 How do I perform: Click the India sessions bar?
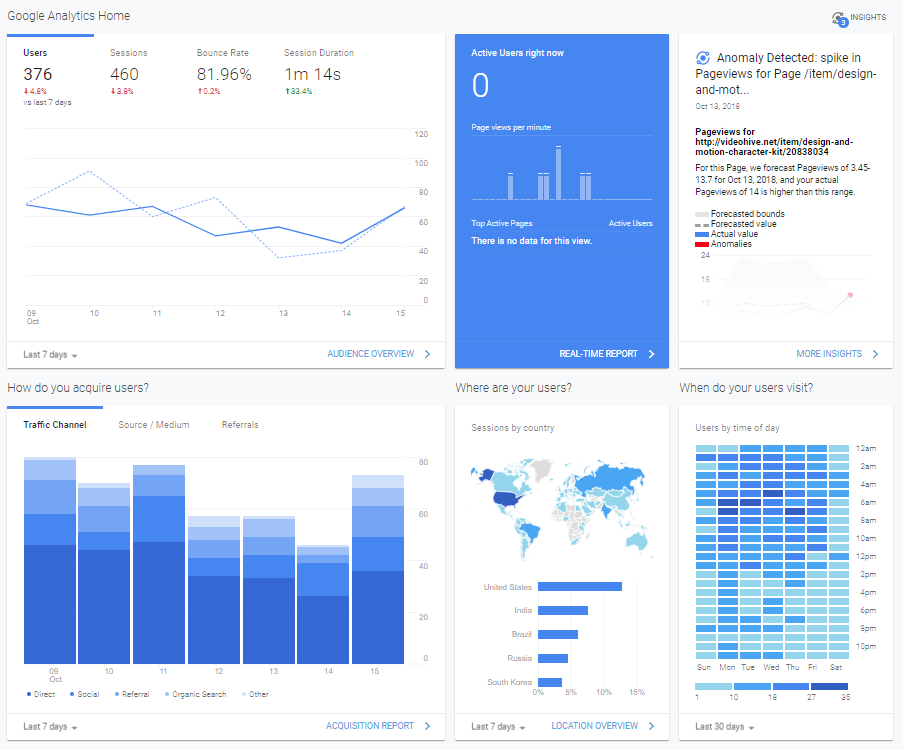coord(563,611)
